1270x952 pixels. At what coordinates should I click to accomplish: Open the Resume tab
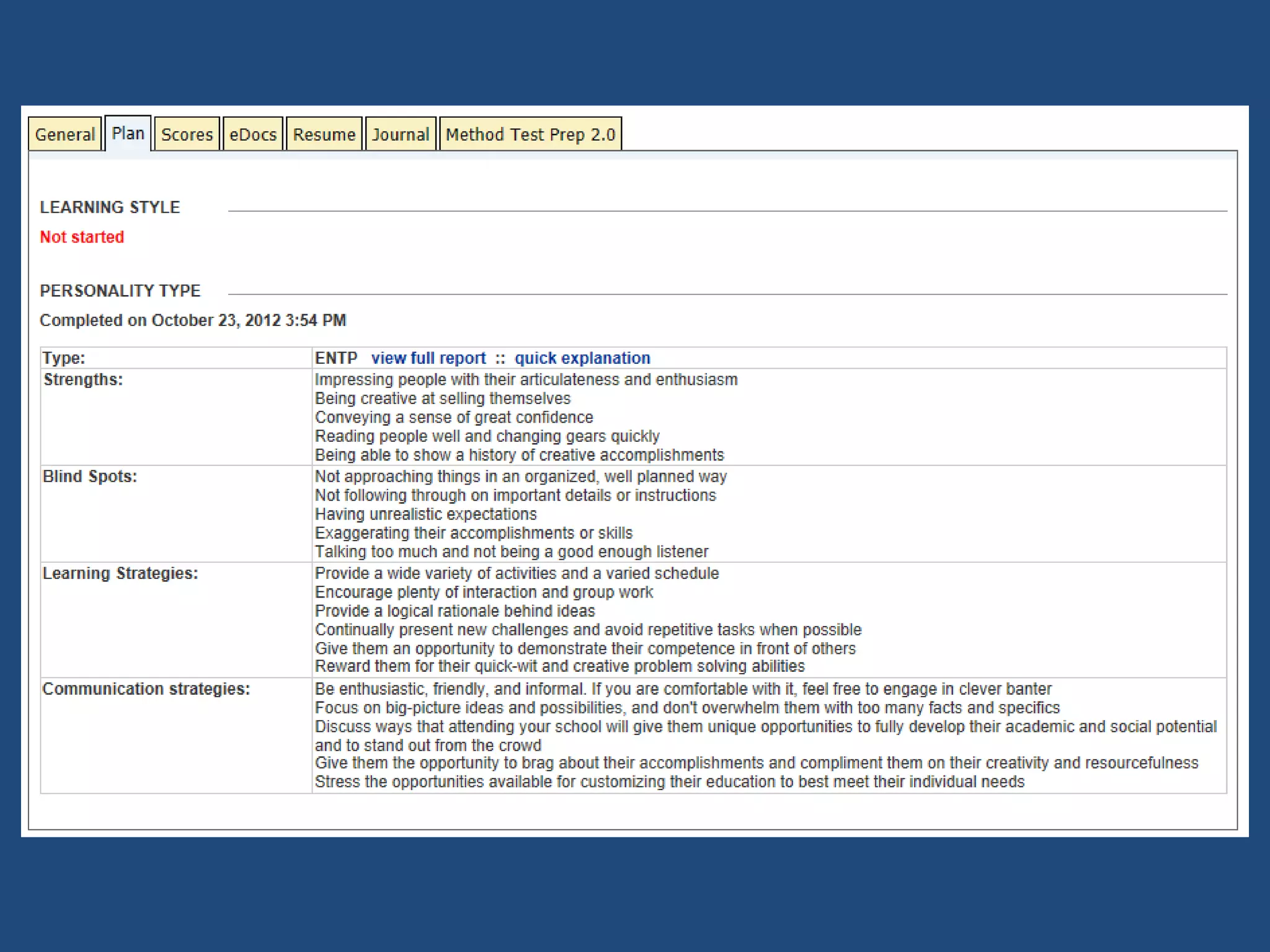pyautogui.click(x=324, y=134)
